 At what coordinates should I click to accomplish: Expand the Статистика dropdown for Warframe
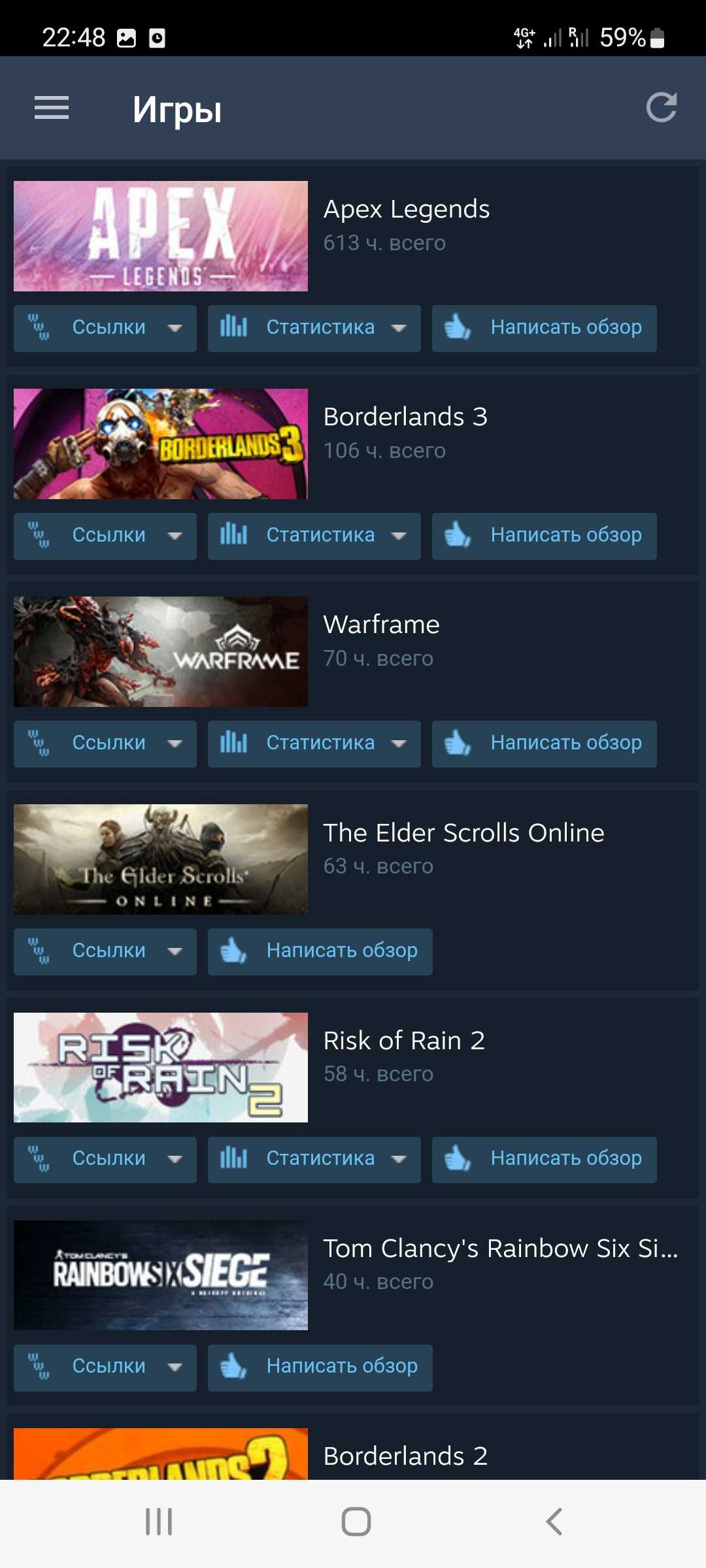(x=314, y=743)
